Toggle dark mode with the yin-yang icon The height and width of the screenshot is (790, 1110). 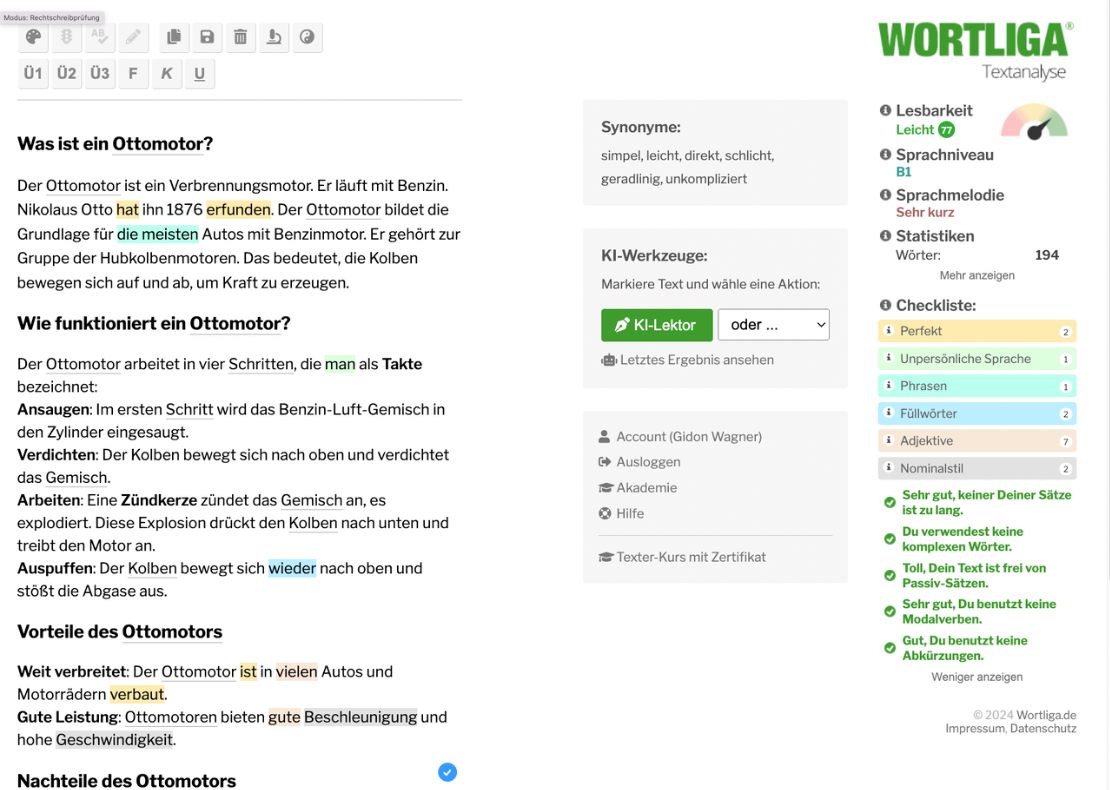pyautogui.click(x=307, y=37)
